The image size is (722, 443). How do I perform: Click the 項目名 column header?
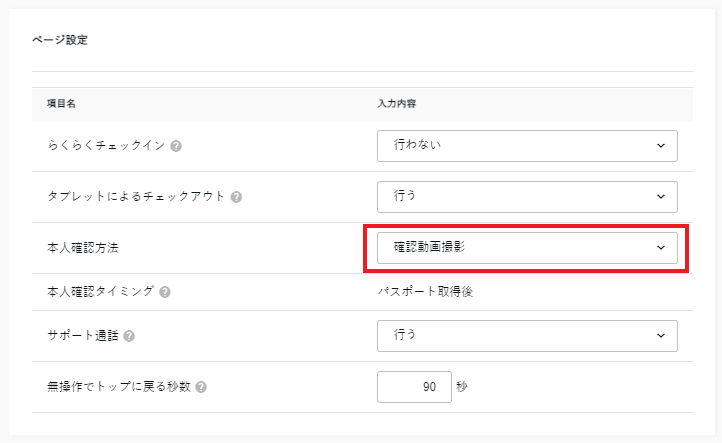[x=62, y=103]
